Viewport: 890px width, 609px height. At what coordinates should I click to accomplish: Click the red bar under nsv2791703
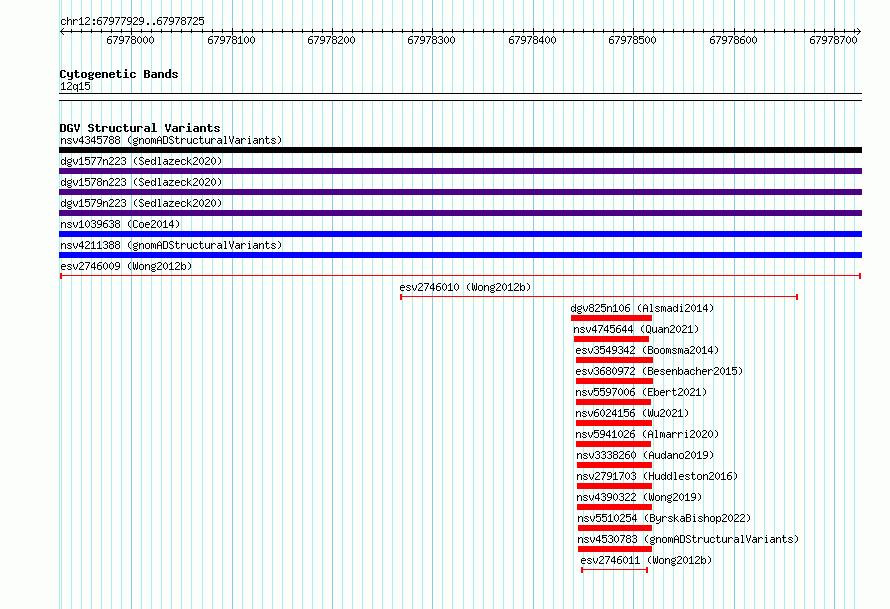coord(614,486)
